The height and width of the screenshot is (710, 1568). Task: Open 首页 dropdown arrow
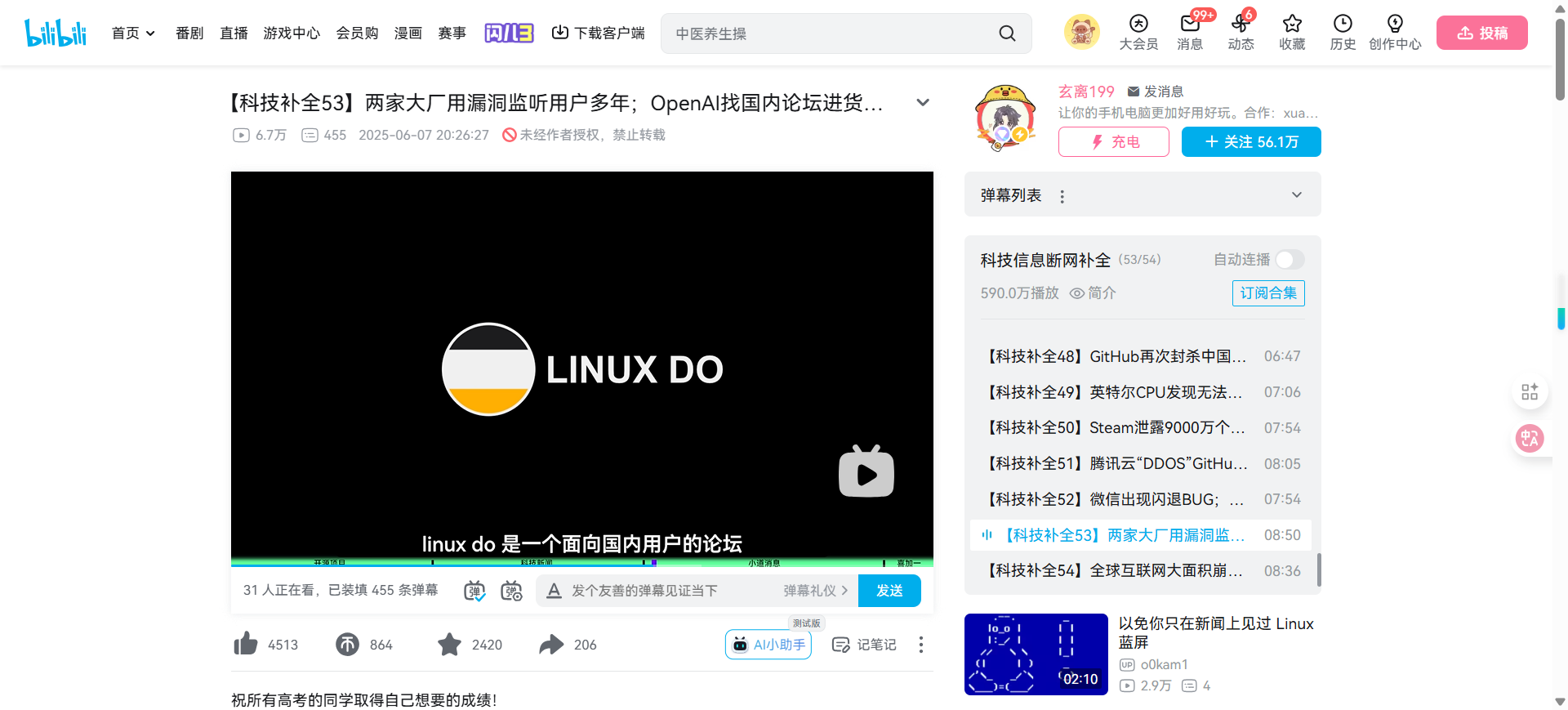[150, 33]
